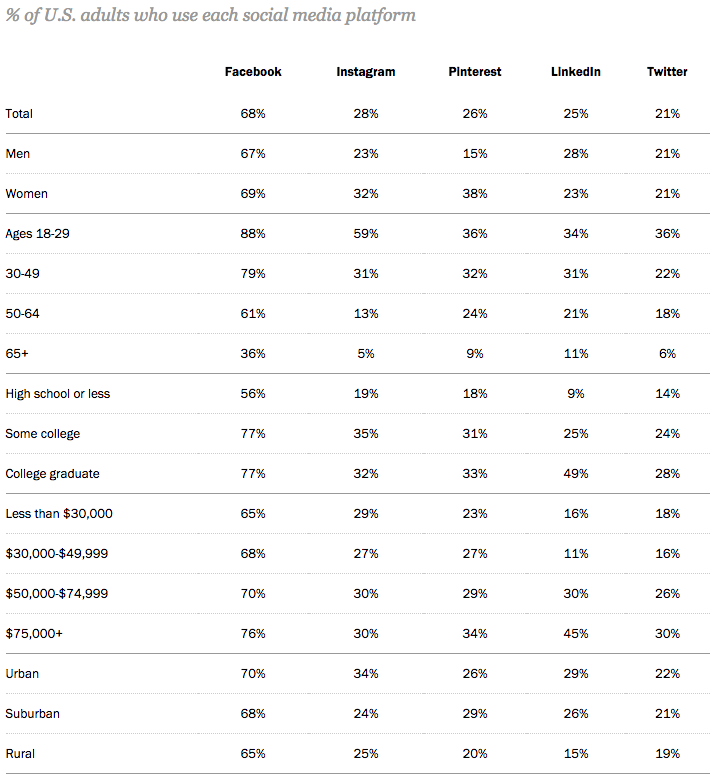The height and width of the screenshot is (782, 718).
Task: Click the Pinterest column header
Action: (475, 72)
